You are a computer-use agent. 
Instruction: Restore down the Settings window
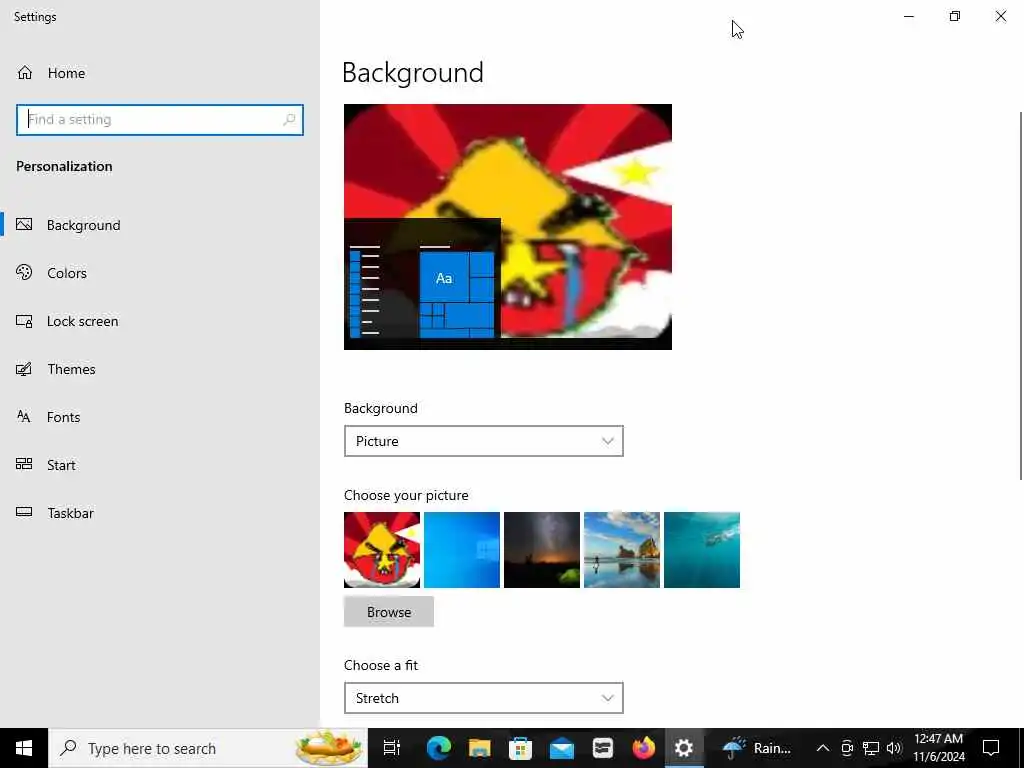pos(955,16)
